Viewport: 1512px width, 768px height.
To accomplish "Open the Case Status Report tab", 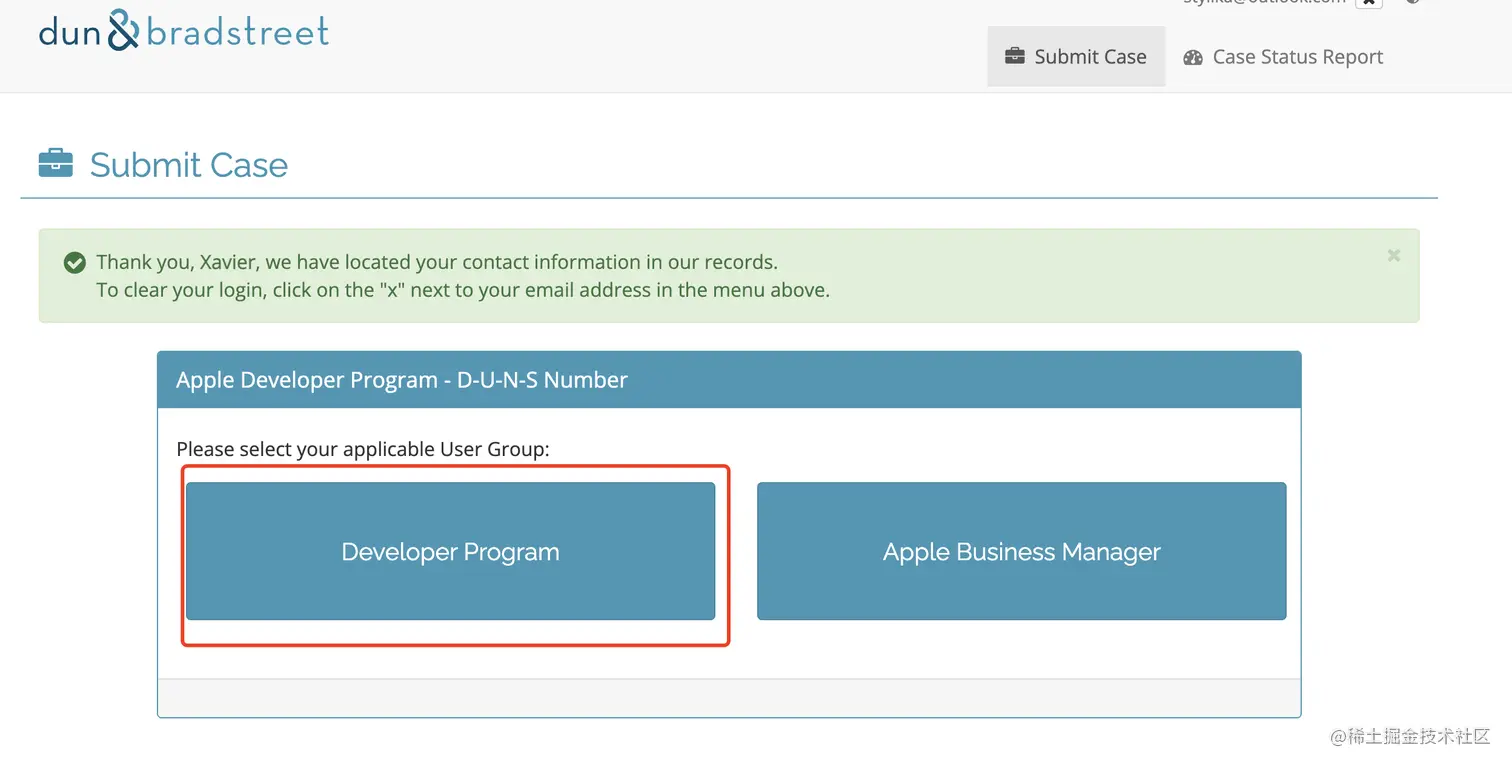I will pos(1283,57).
